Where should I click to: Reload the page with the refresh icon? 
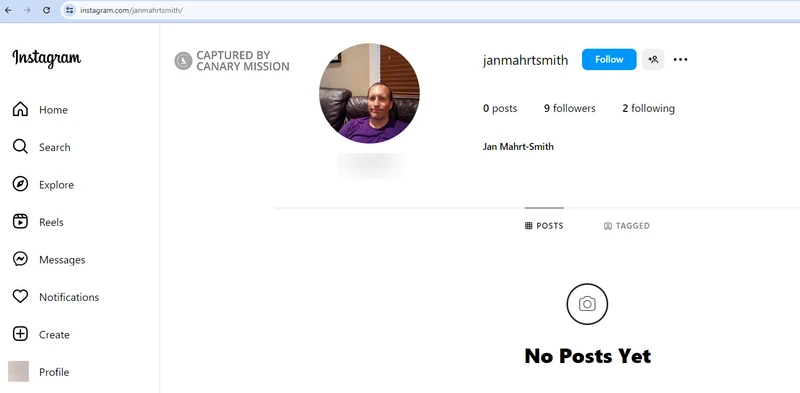[46, 10]
